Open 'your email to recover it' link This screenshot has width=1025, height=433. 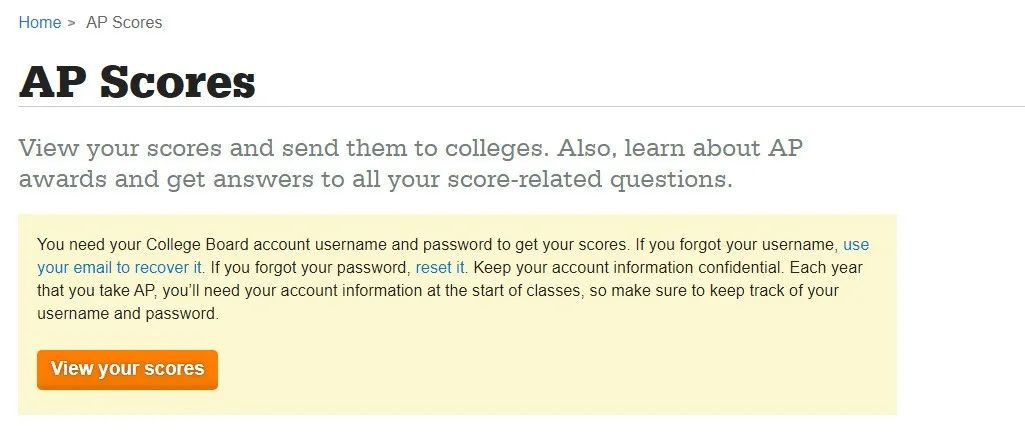pos(120,268)
